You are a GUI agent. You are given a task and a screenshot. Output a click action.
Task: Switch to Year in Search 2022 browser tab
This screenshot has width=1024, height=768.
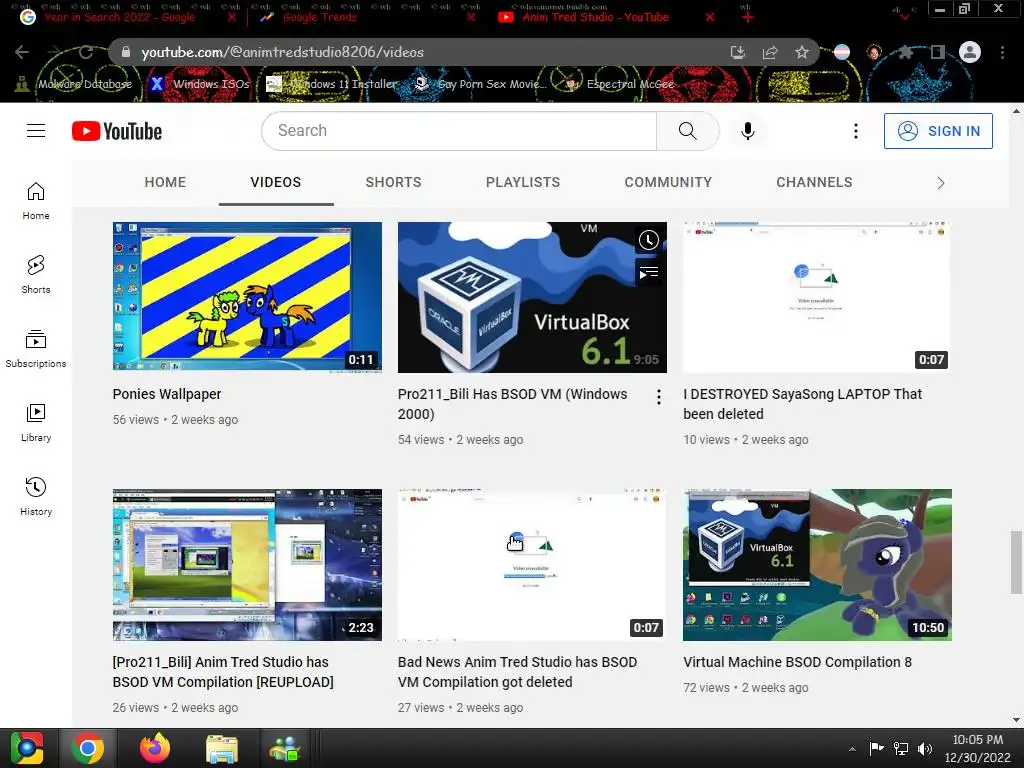coord(120,17)
